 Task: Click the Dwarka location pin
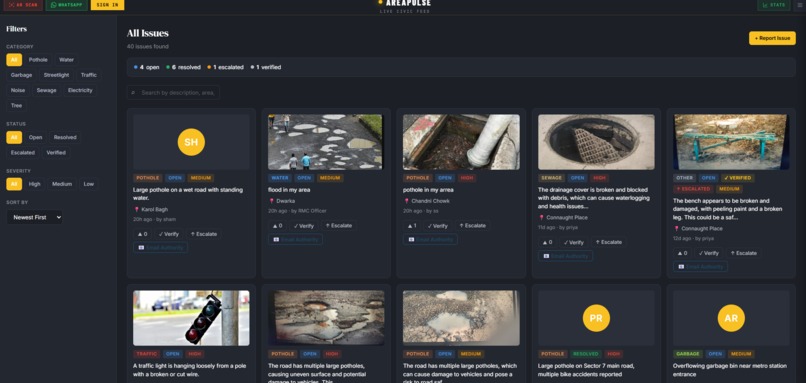271,201
